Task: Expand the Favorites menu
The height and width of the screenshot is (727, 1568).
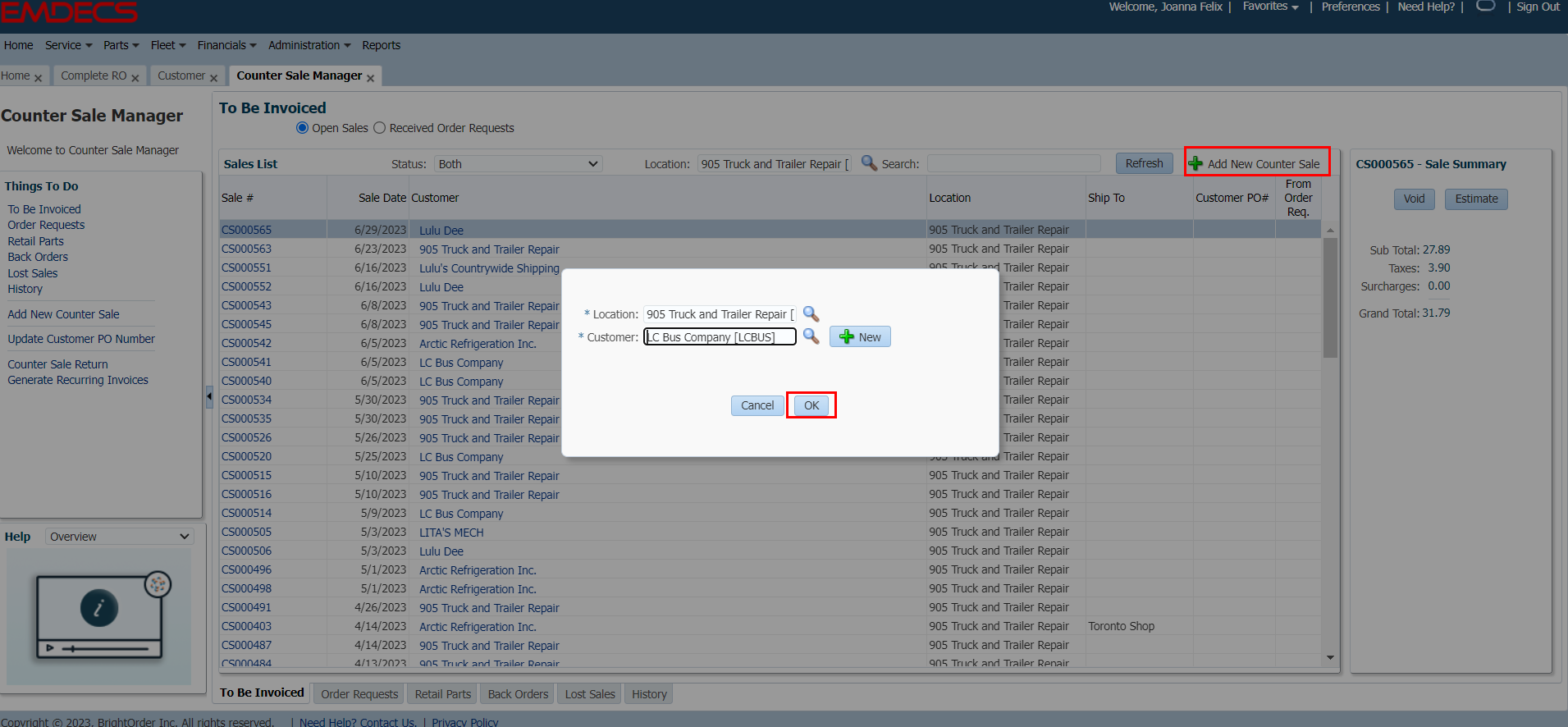Action: point(1270,7)
